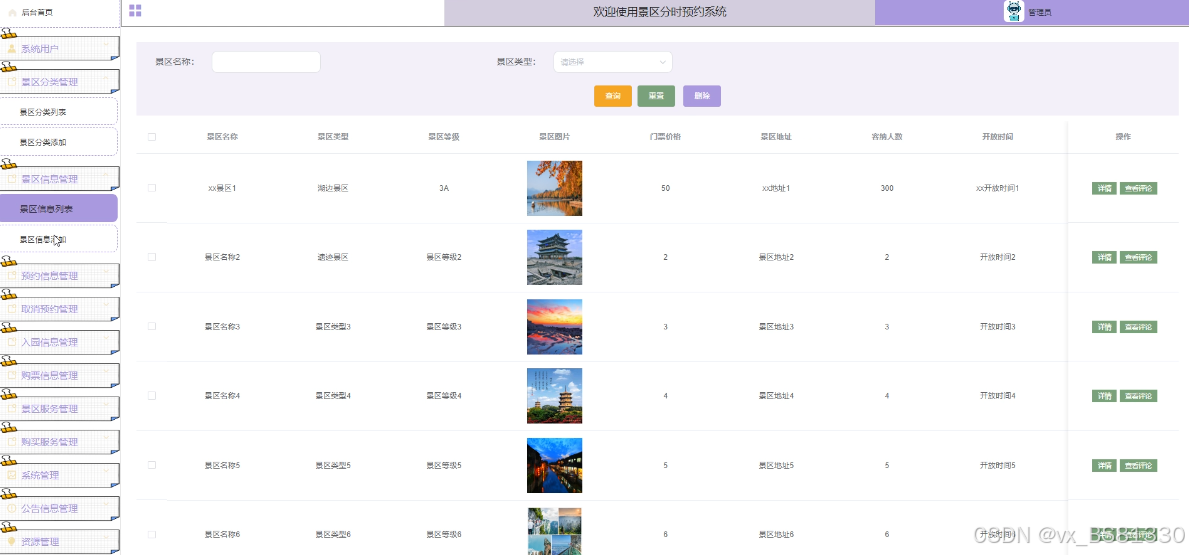1189x555 pixels.
Task: Click the administrator robot avatar
Action: [x=1014, y=11]
